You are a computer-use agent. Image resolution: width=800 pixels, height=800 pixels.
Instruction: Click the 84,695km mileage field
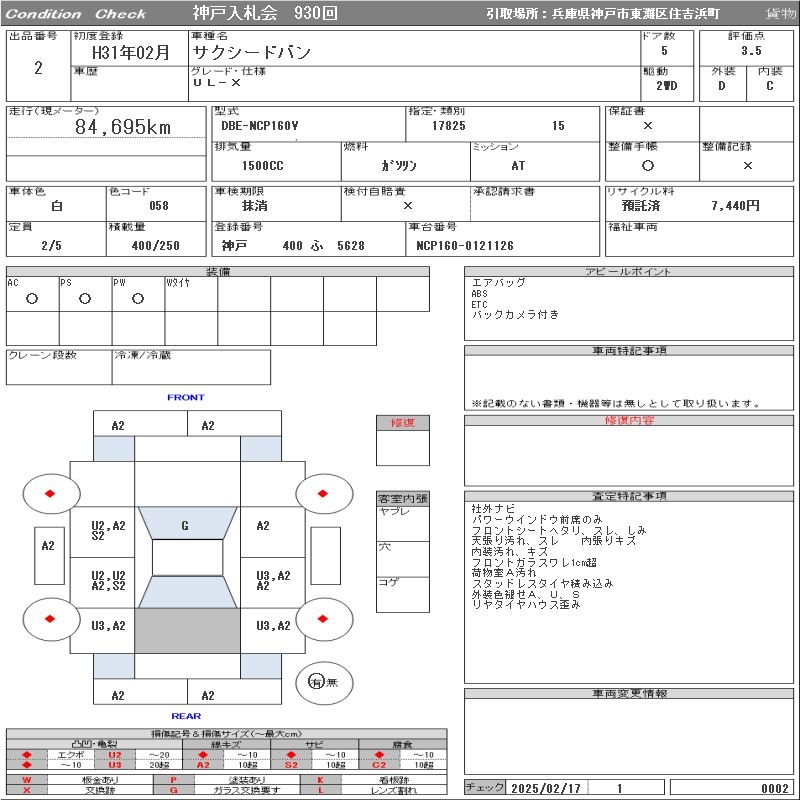tap(123, 127)
